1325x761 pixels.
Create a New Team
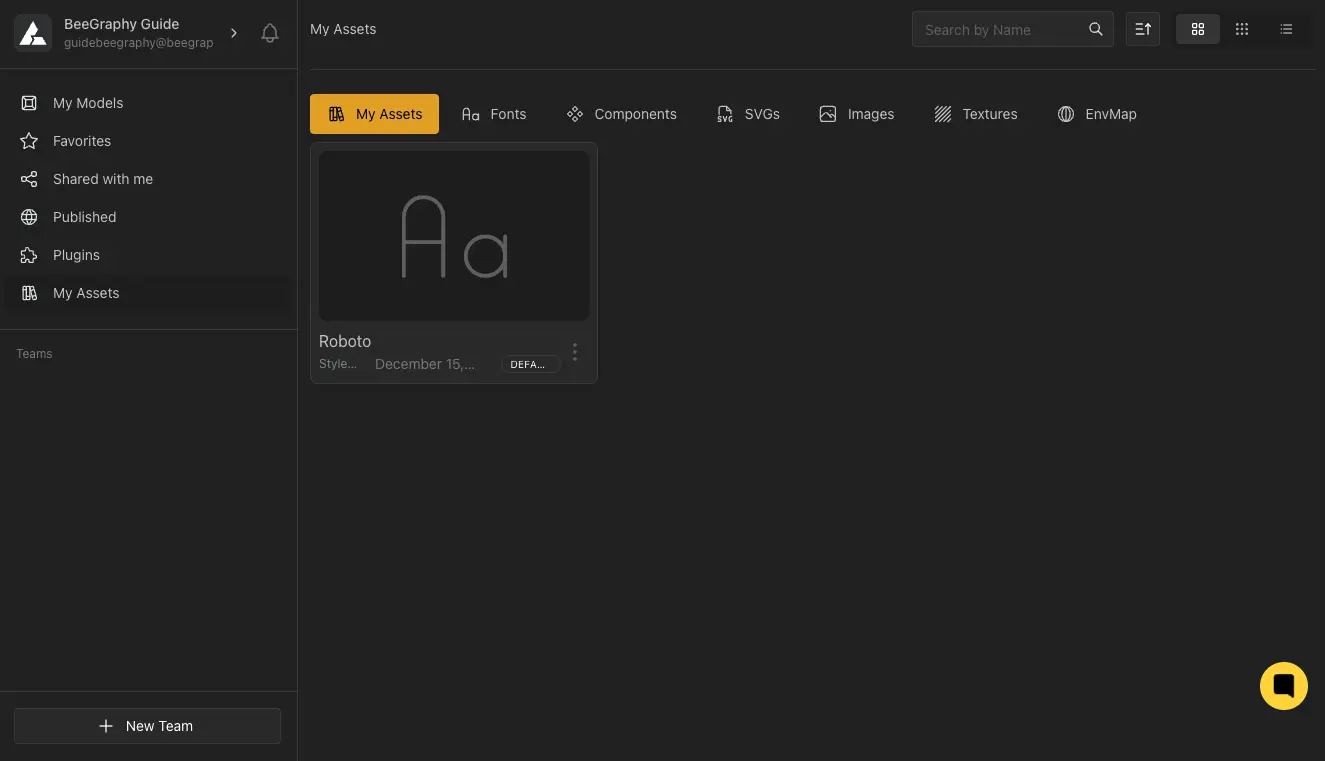147,726
